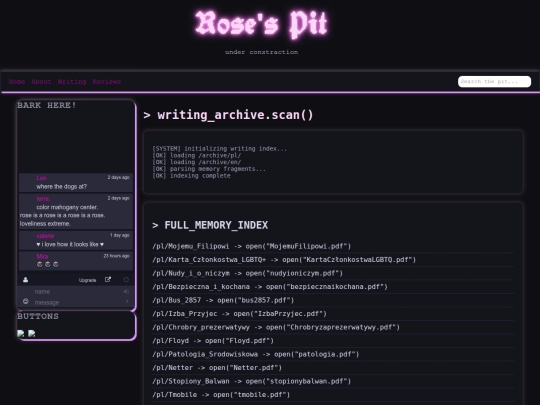The width and height of the screenshot is (540, 405).
Task: Click username Mira in chat
Action: click(x=42, y=256)
